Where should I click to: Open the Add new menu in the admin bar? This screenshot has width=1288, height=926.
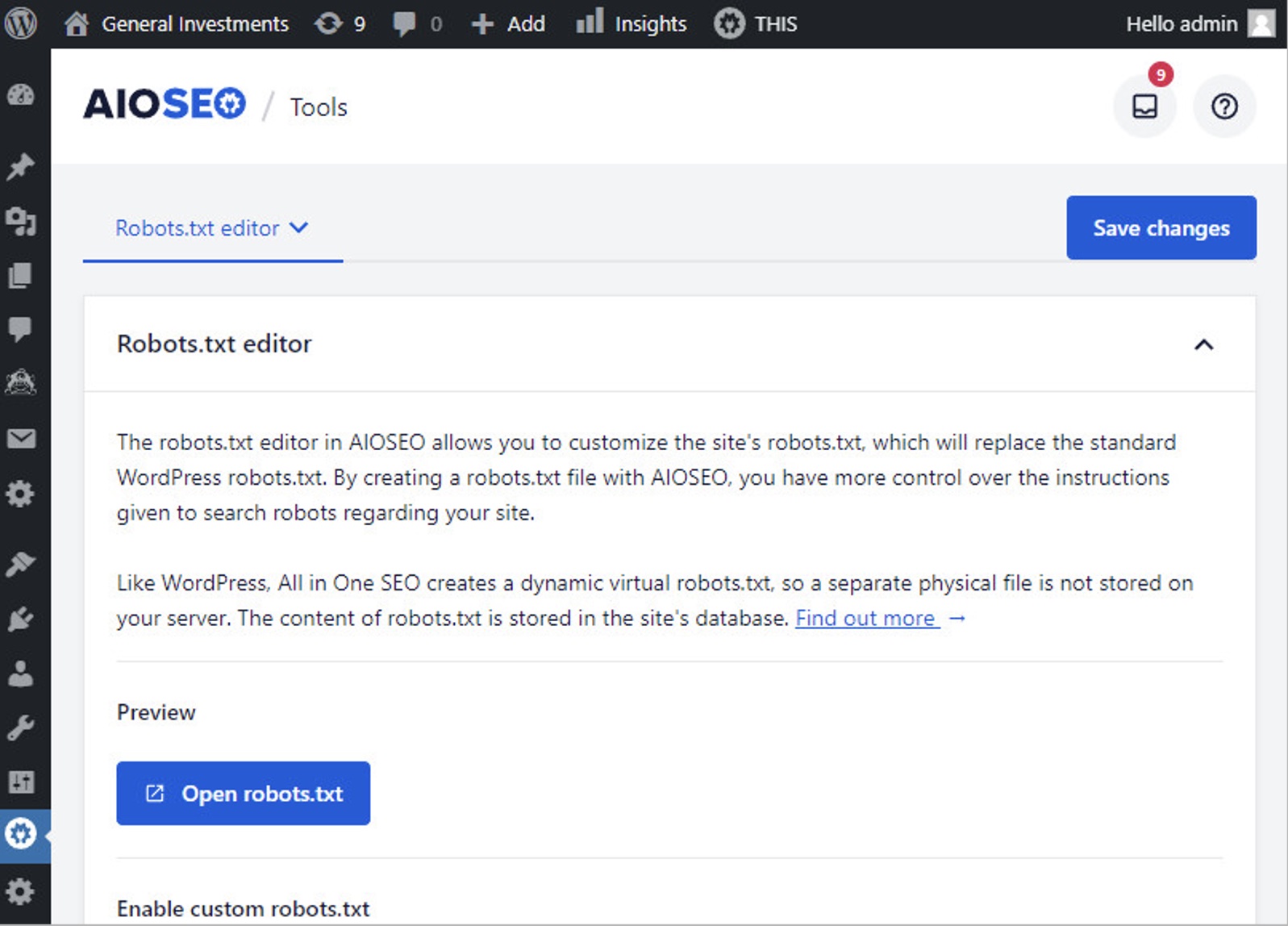(x=509, y=23)
